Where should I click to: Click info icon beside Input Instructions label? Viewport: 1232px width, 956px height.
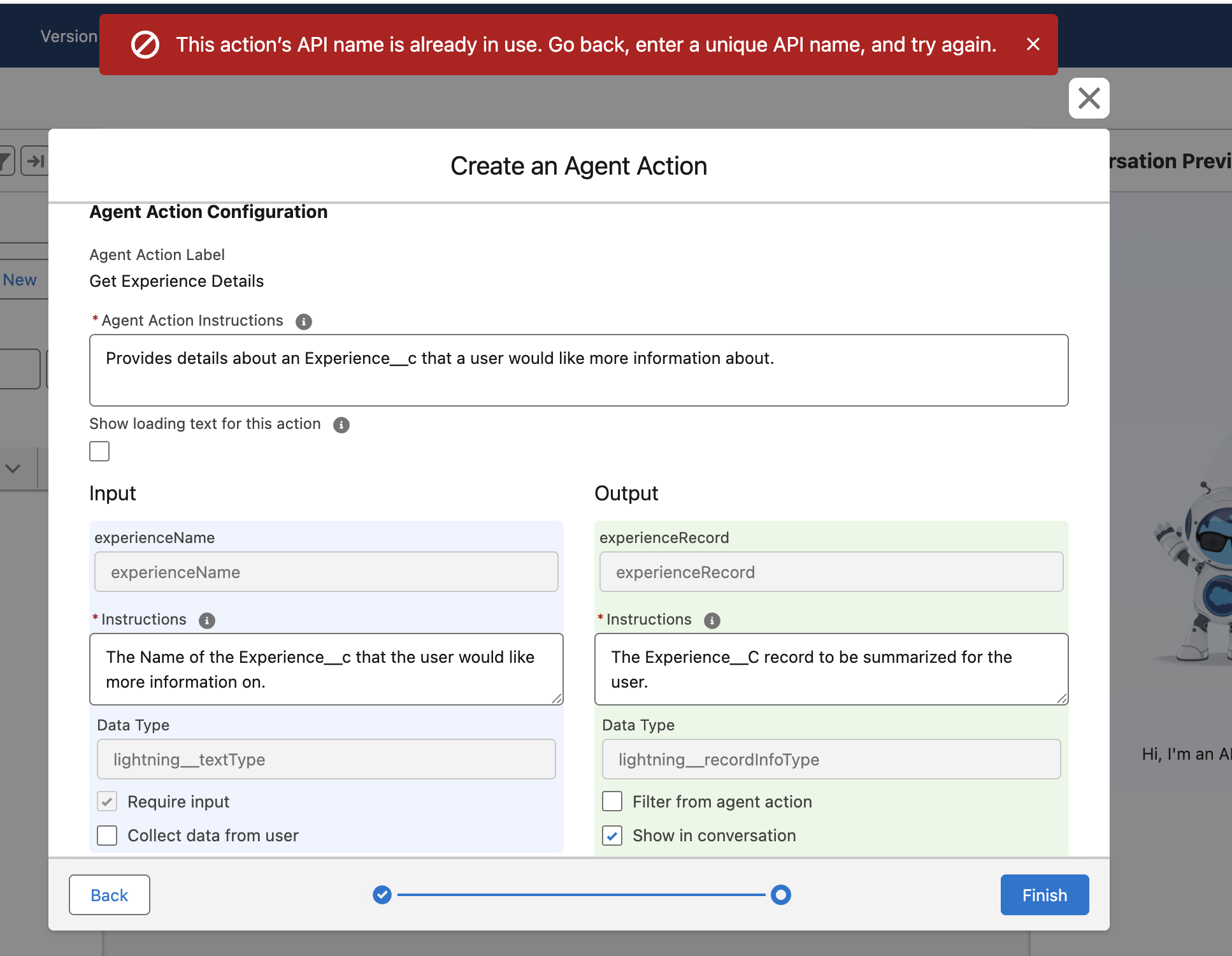point(207,620)
